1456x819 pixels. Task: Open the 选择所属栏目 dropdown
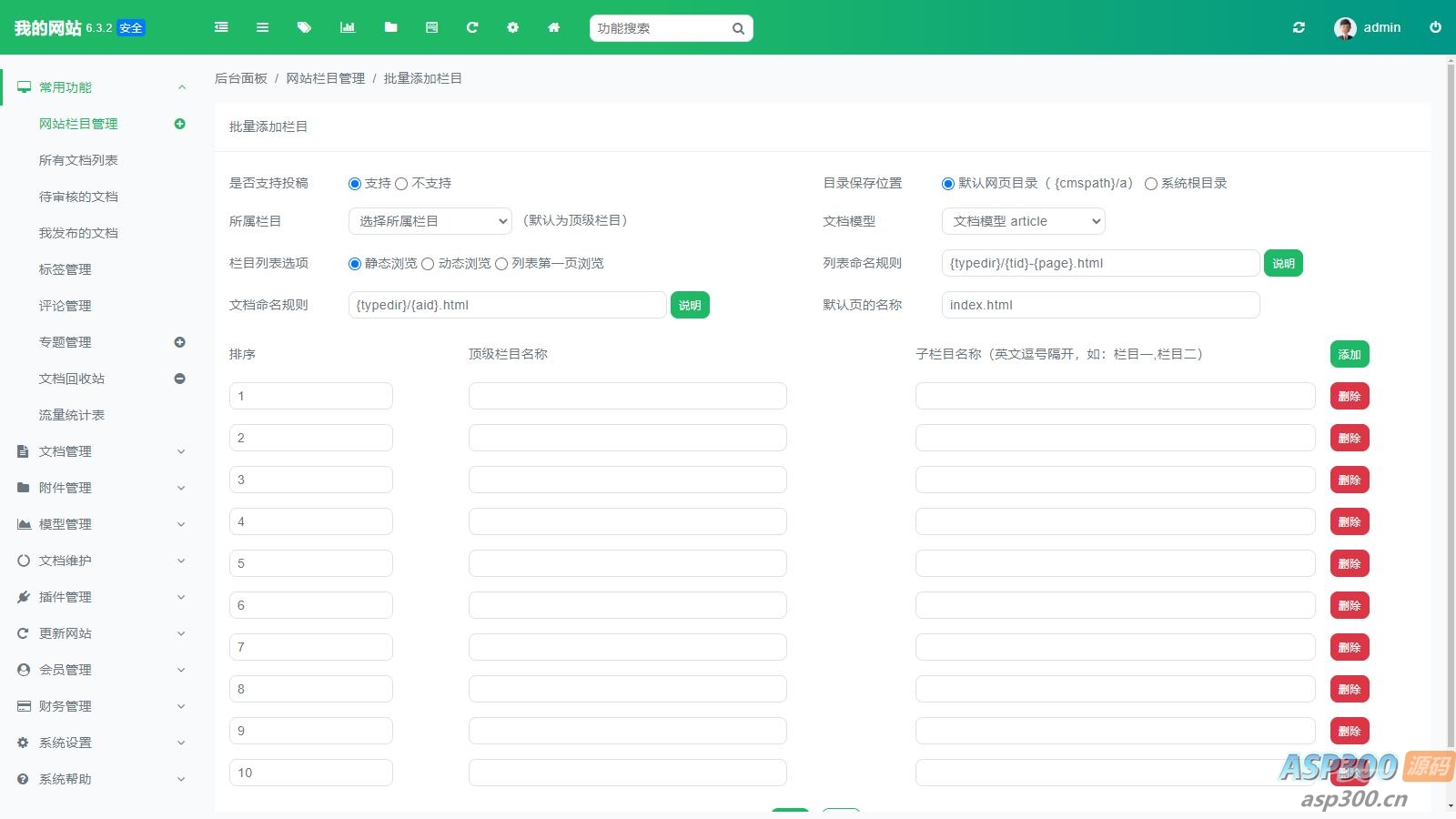[x=430, y=221]
